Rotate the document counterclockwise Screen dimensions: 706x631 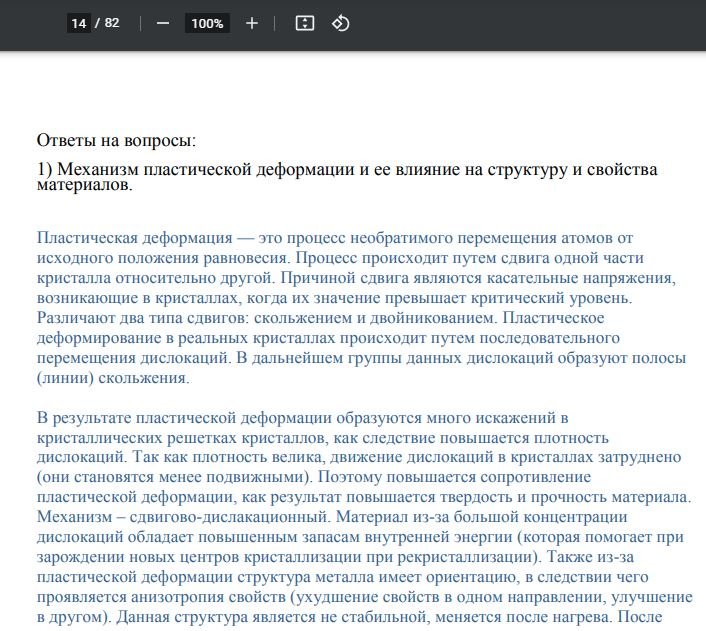click(340, 23)
